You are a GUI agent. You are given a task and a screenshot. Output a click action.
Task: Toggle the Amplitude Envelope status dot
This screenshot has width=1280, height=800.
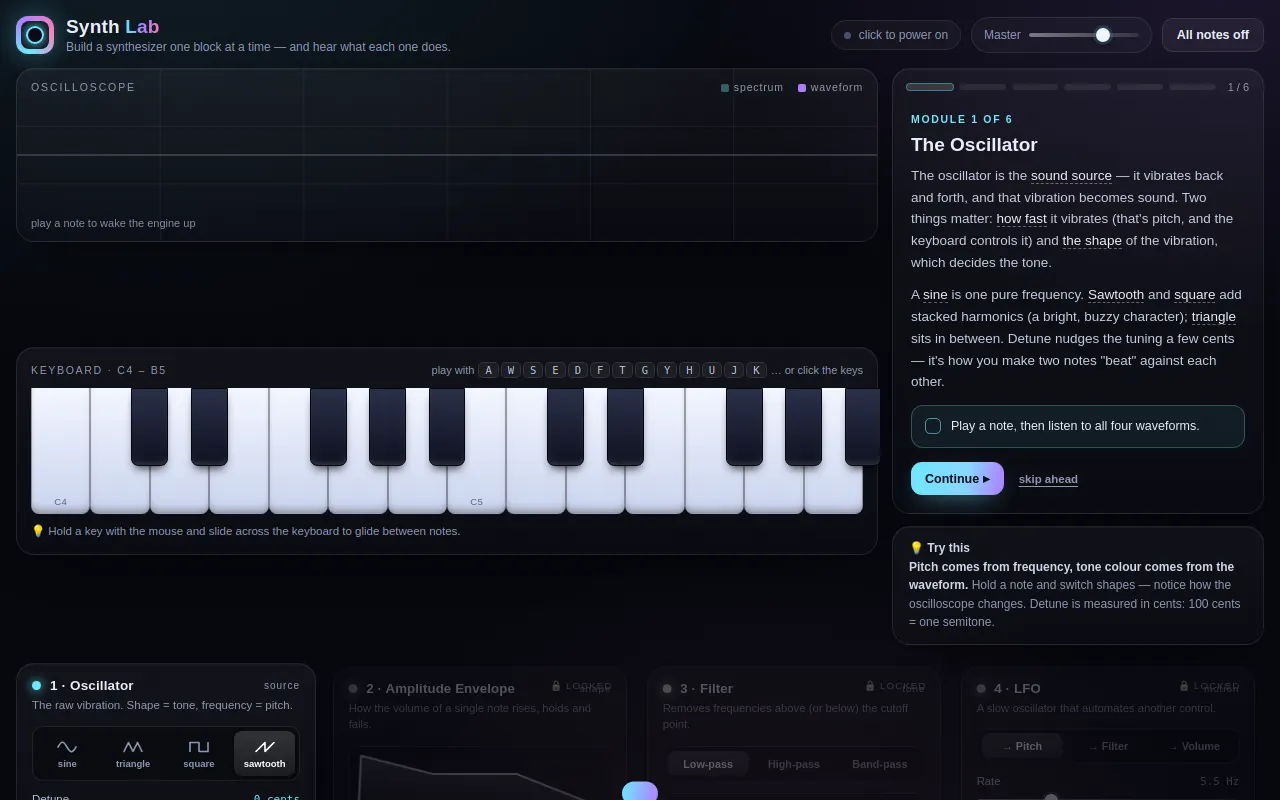point(353,689)
